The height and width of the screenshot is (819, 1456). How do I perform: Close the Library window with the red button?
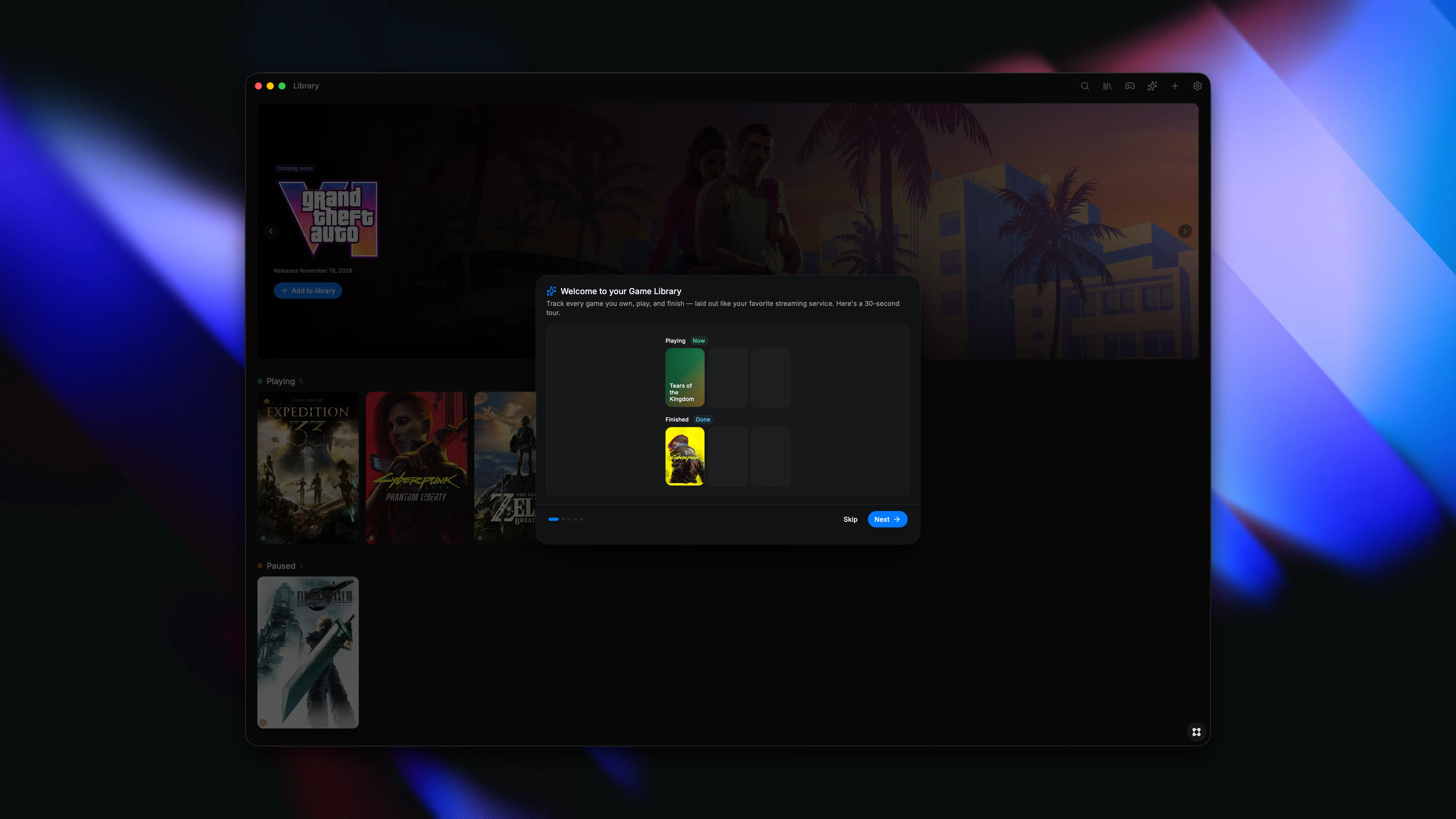[x=258, y=86]
